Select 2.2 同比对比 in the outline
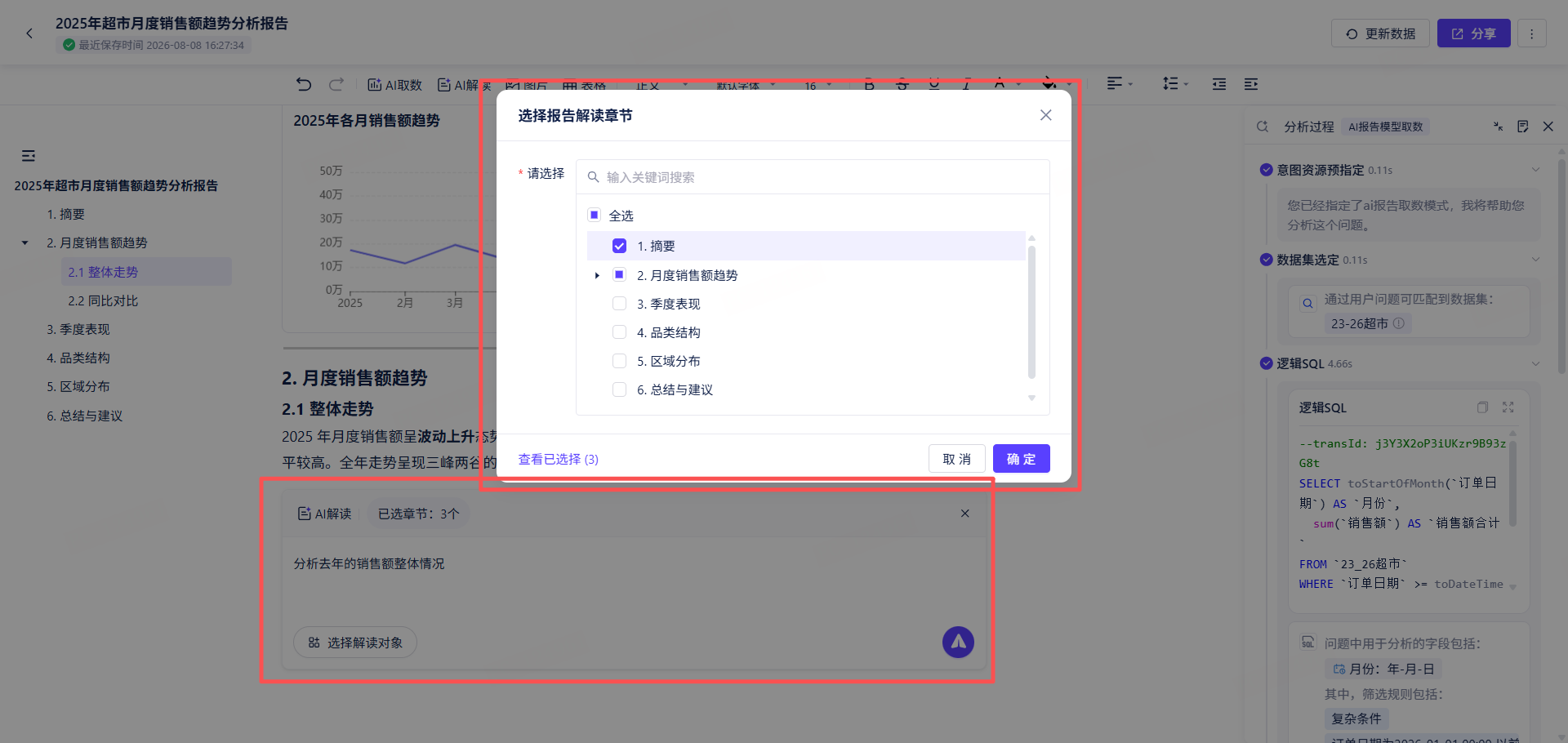Image resolution: width=1568 pixels, height=743 pixels. (103, 300)
